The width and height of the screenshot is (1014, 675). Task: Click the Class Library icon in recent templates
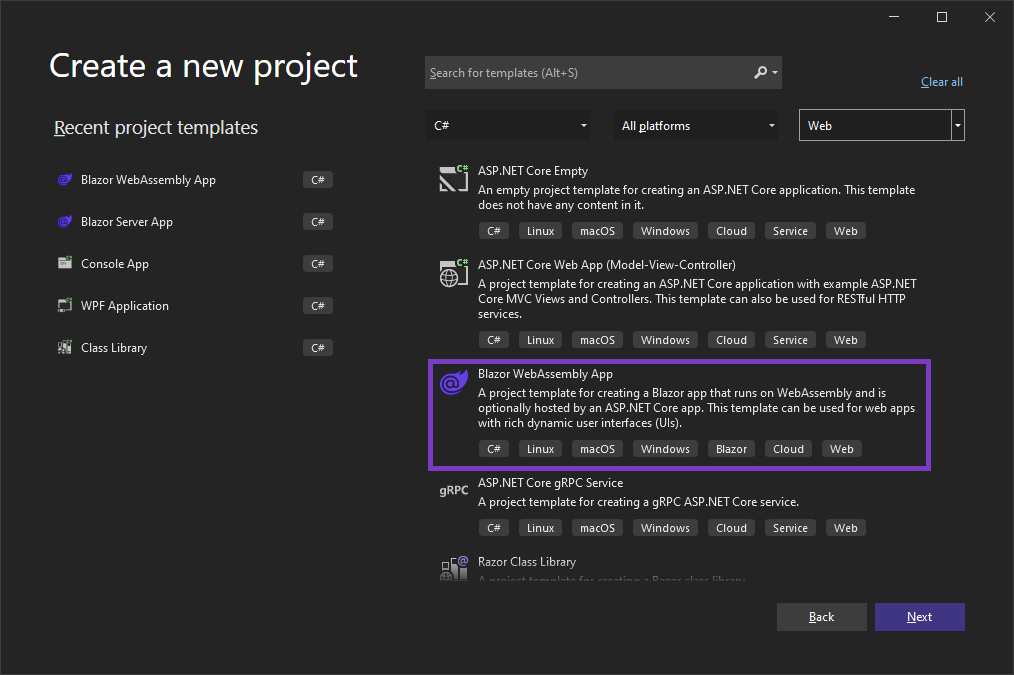pos(65,347)
